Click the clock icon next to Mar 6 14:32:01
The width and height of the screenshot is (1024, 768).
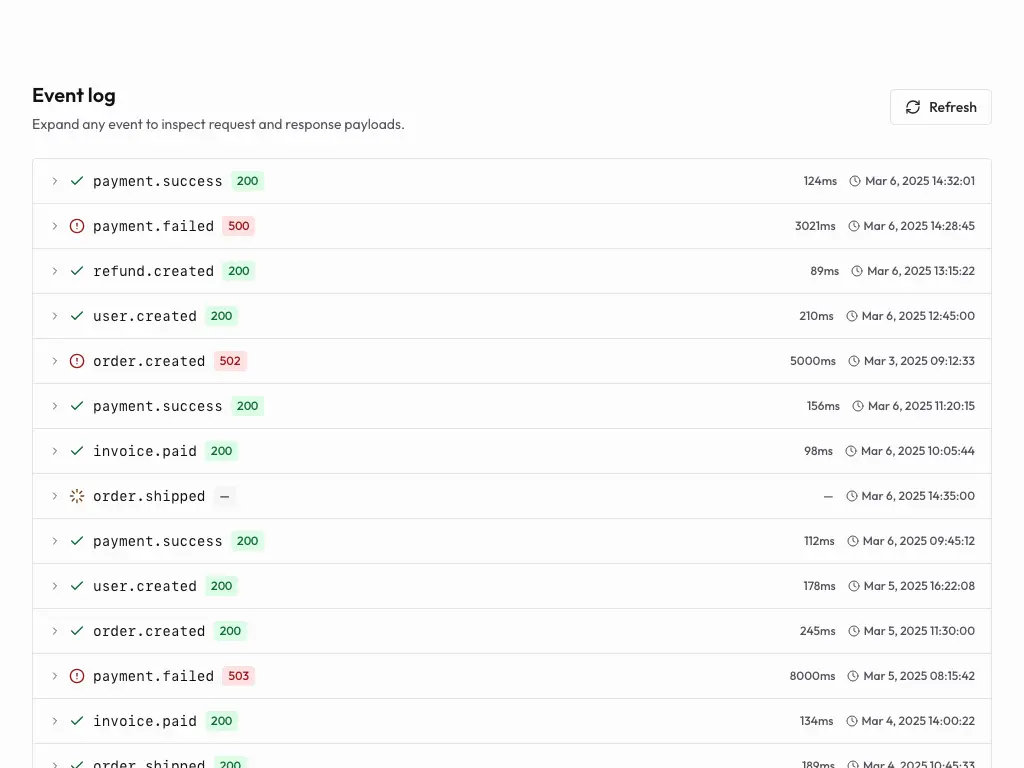pos(856,181)
